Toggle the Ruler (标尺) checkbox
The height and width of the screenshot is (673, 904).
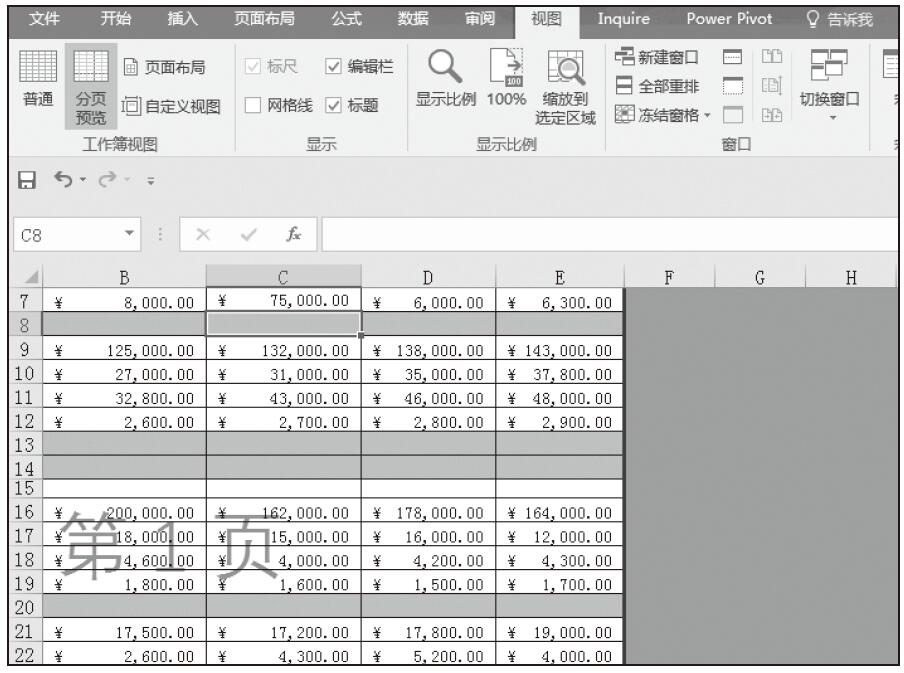click(x=253, y=66)
